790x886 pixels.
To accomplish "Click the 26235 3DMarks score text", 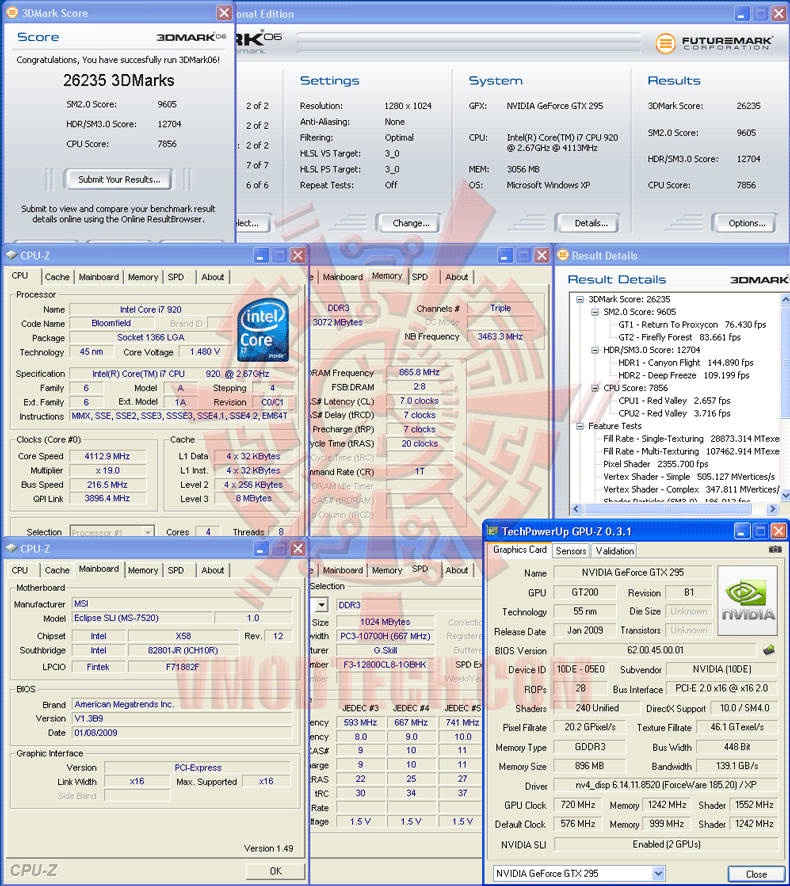I will [119, 80].
